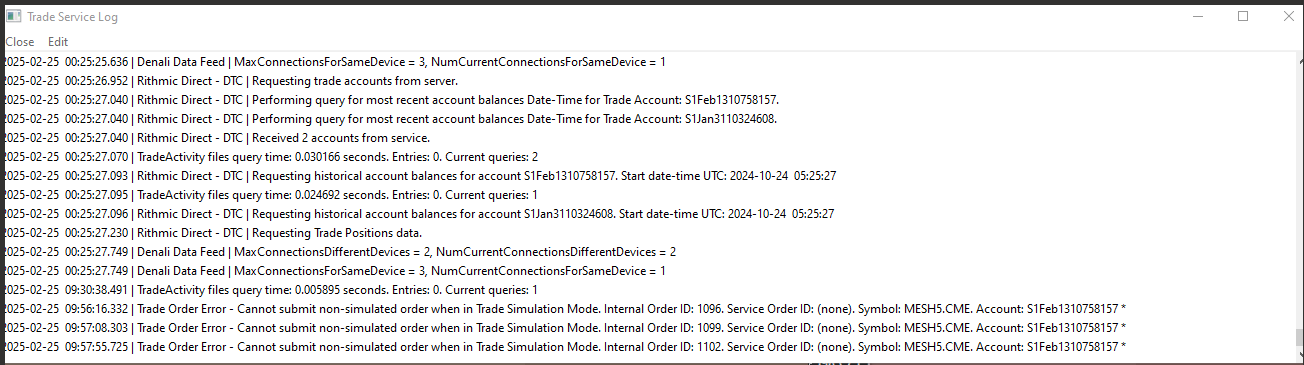This screenshot has width=1304, height=365.
Task: Click the vertical scrollbar up arrow
Action: click(x=1299, y=59)
